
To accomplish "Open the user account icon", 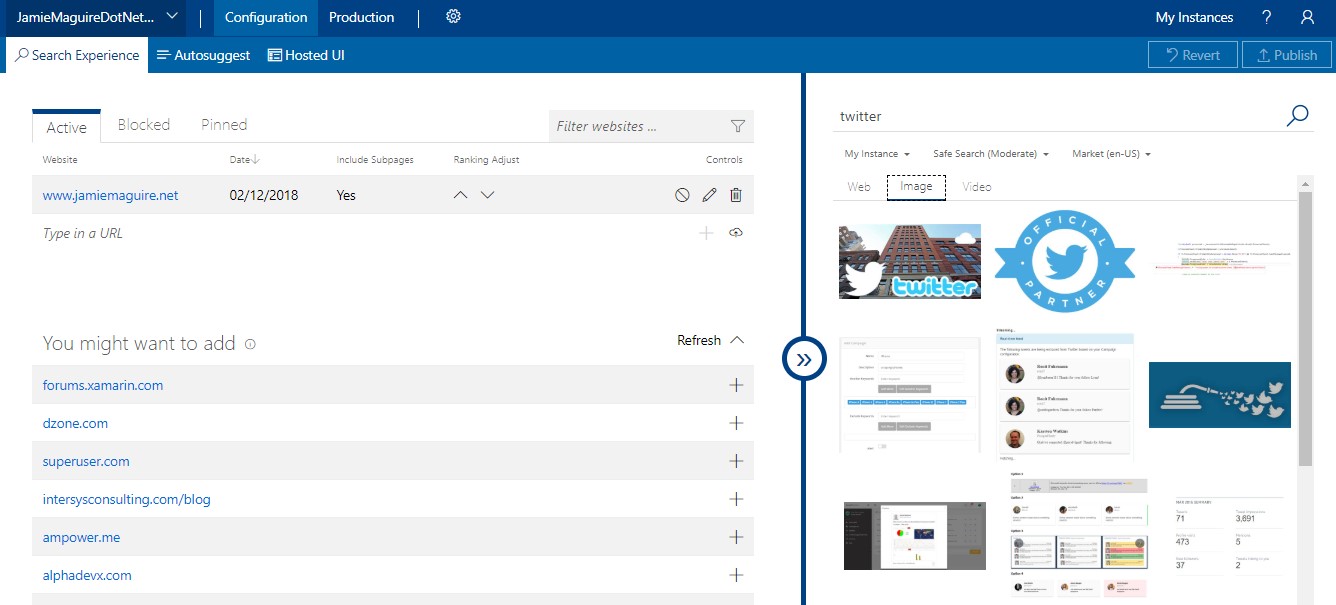I will (x=1307, y=17).
